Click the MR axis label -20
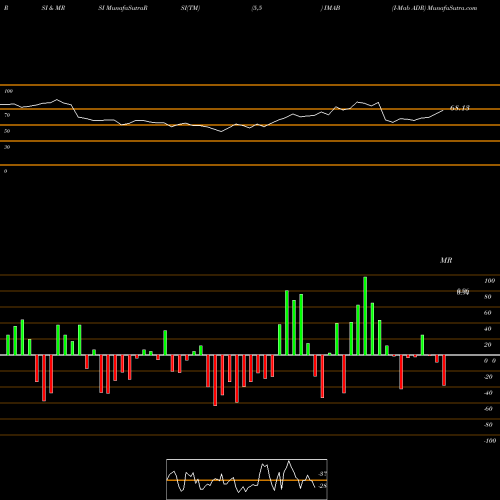This screenshot has height=500, width=500. click(488, 377)
